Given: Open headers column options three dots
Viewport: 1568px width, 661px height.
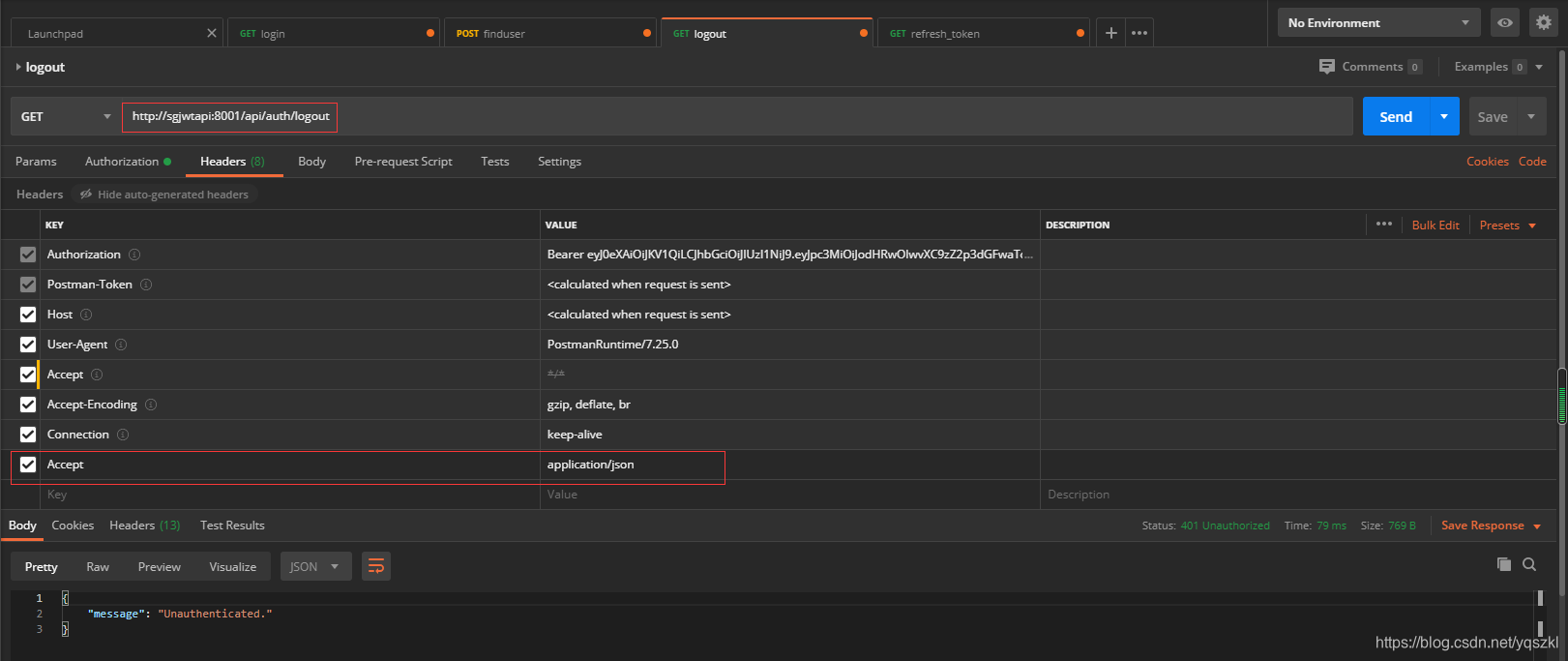Looking at the screenshot, I should click(x=1384, y=224).
